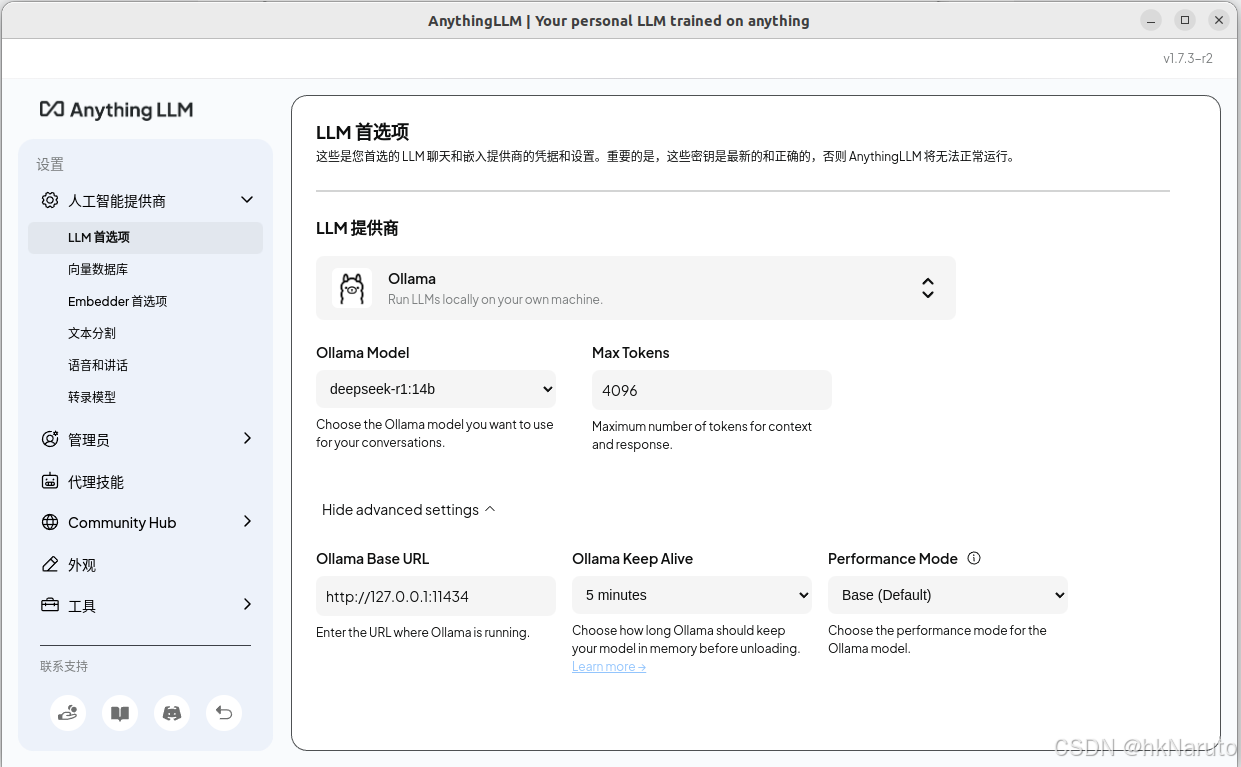Expand the 工具 section arrow
1241x767 pixels.
(x=247, y=604)
